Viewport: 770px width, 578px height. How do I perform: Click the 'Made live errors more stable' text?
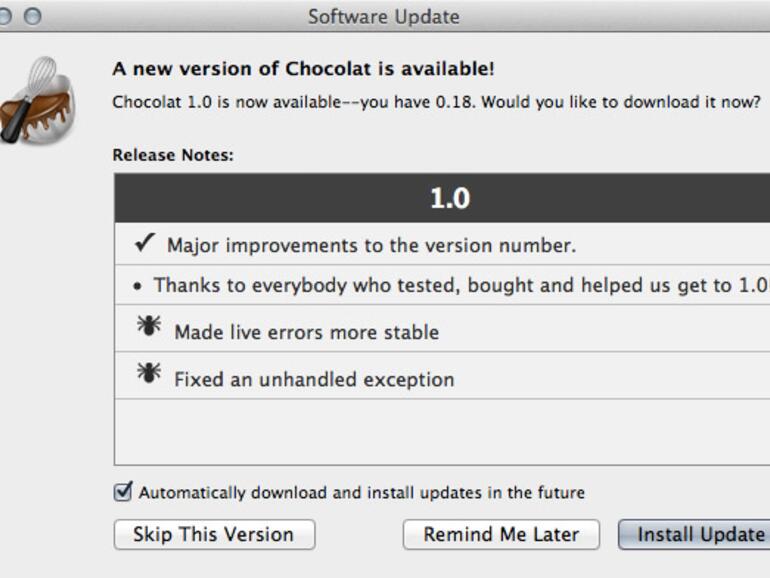pyautogui.click(x=306, y=332)
